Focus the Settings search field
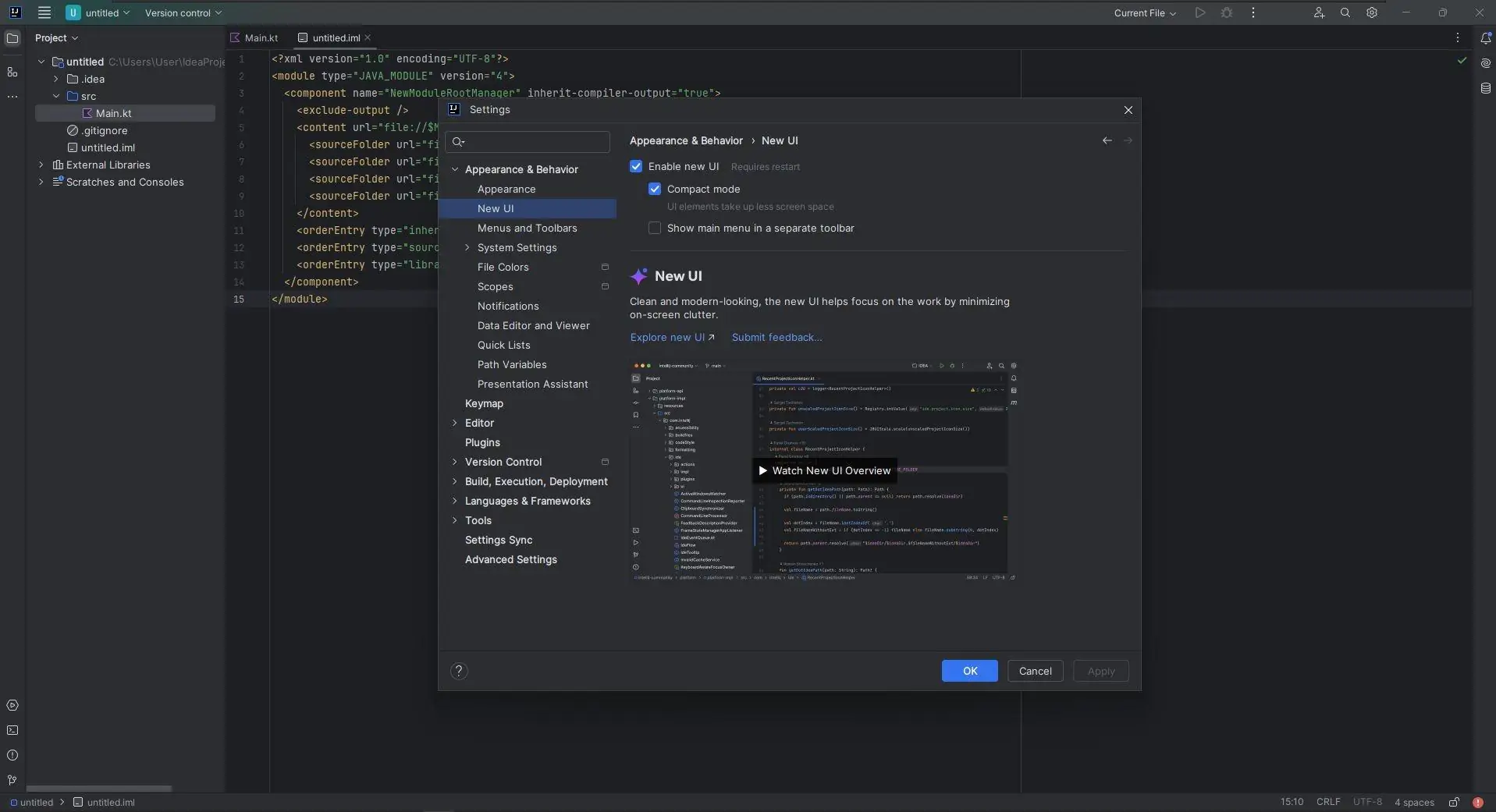 [528, 141]
